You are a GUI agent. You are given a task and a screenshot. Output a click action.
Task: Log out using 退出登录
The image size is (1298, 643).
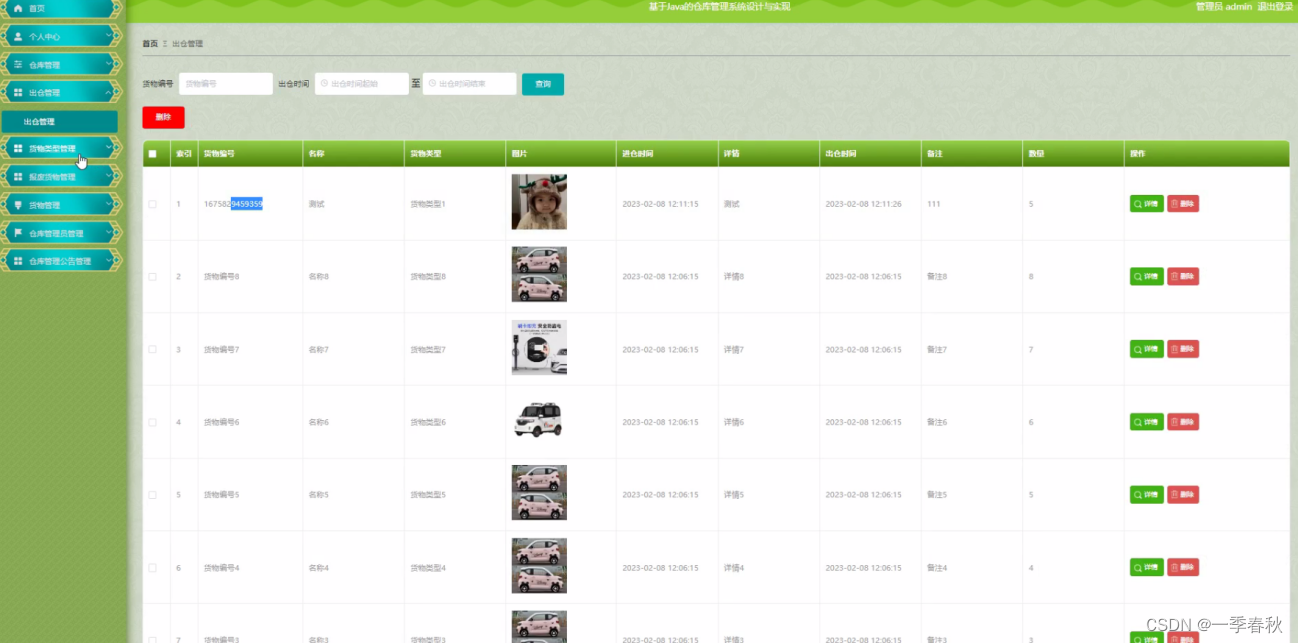click(1275, 6)
